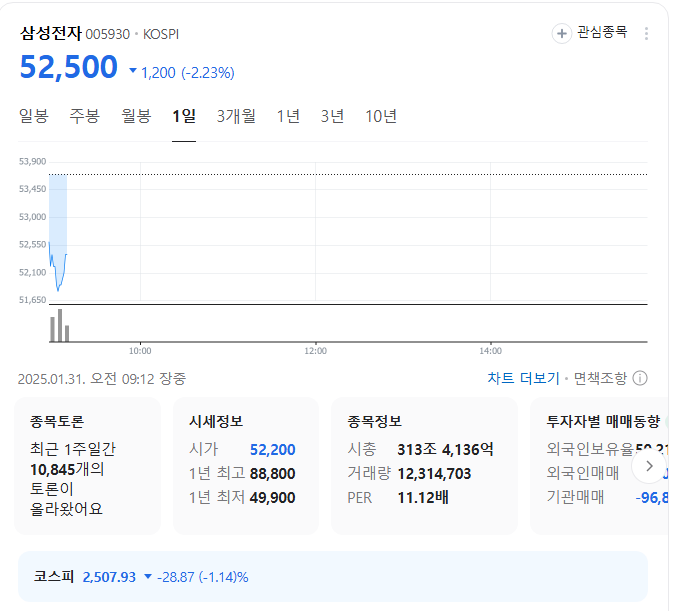Add Samsung Electronics to watchlist with plus icon
The height and width of the screenshot is (611, 678).
562,33
